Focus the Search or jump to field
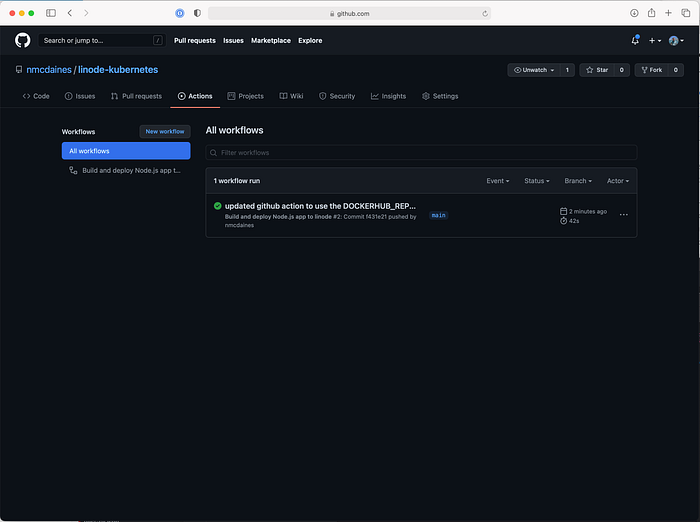 (102, 40)
